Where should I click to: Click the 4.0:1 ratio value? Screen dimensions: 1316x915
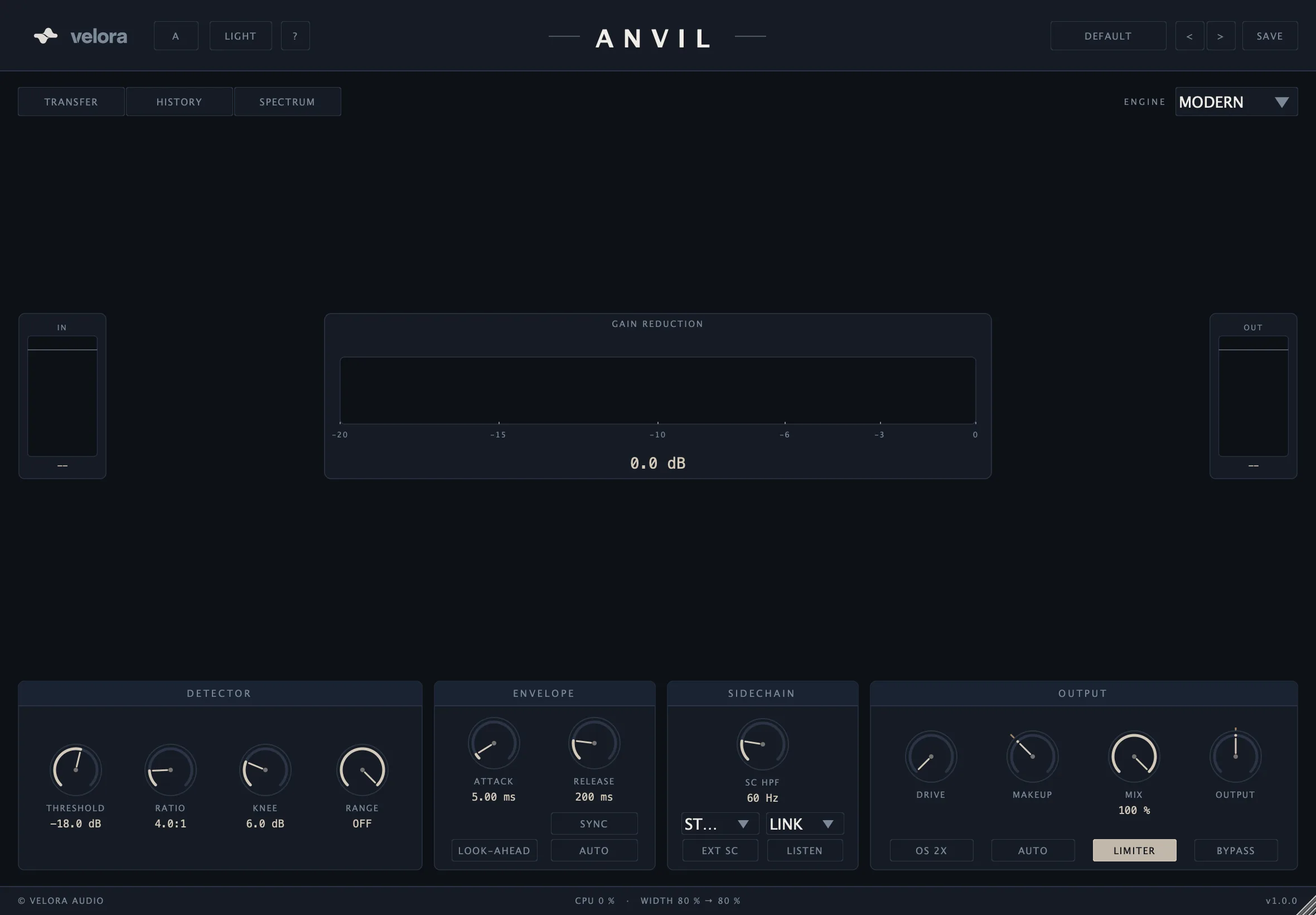tap(170, 824)
